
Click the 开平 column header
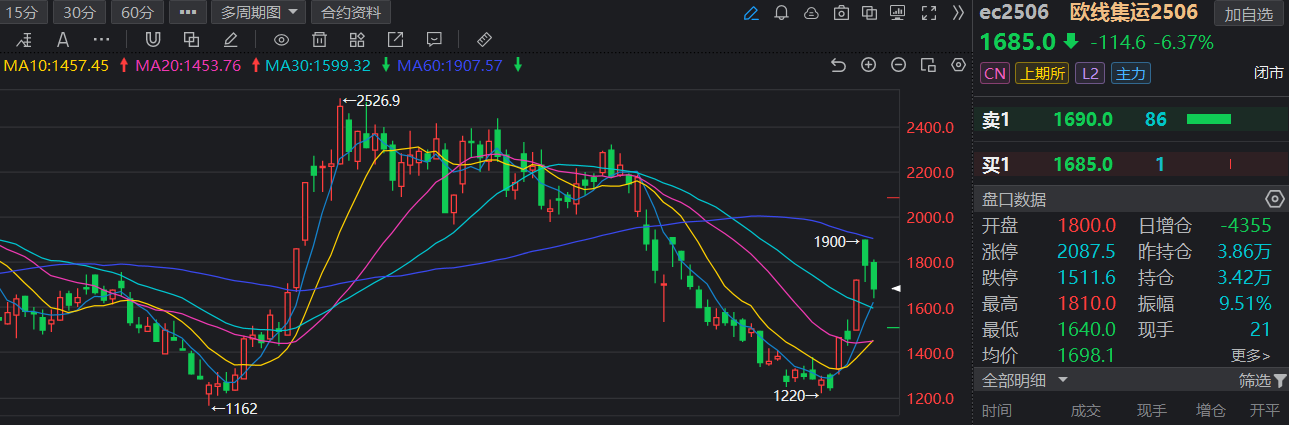[1264, 410]
